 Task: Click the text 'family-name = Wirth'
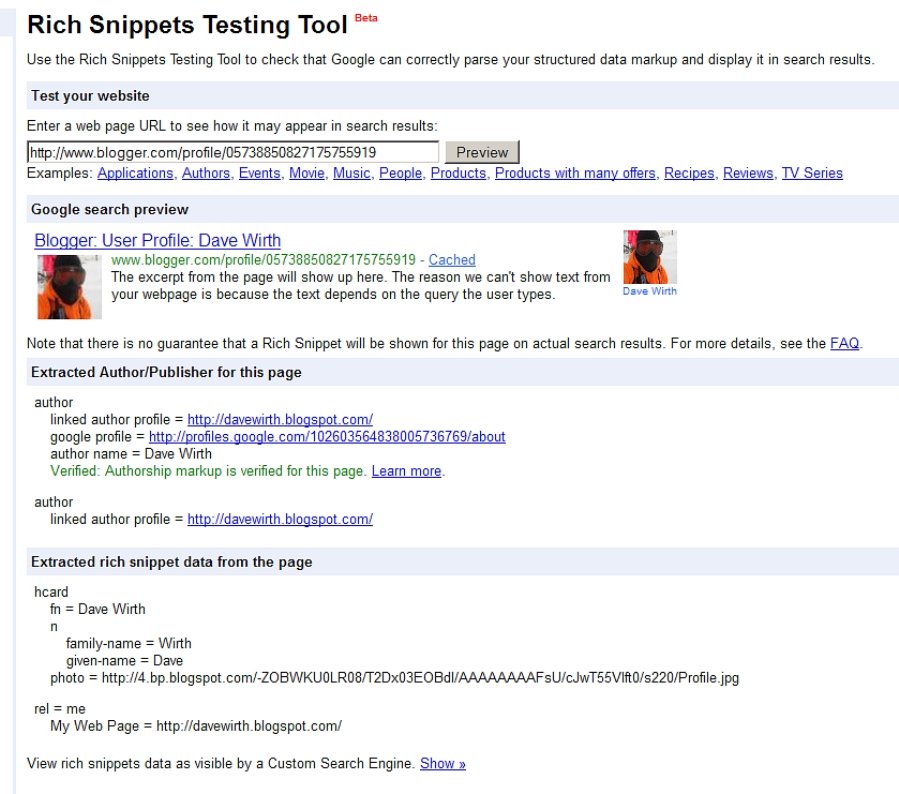(128, 644)
